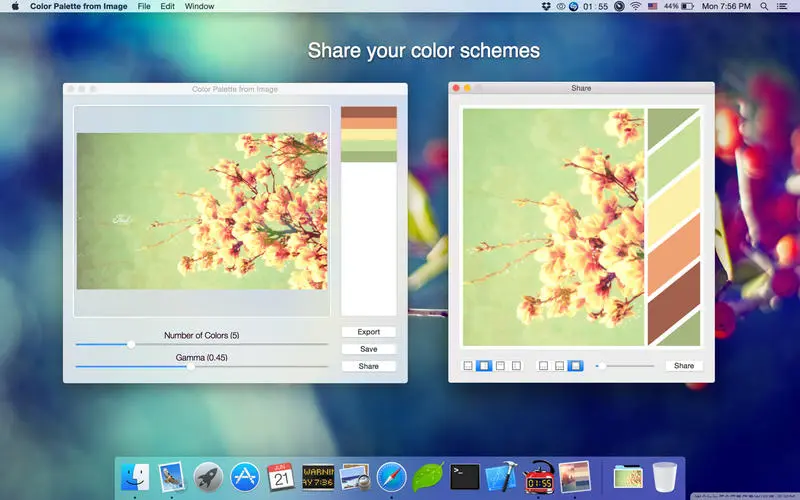Click the Dropbox menu bar icon
The height and width of the screenshot is (500, 800).
546,6
